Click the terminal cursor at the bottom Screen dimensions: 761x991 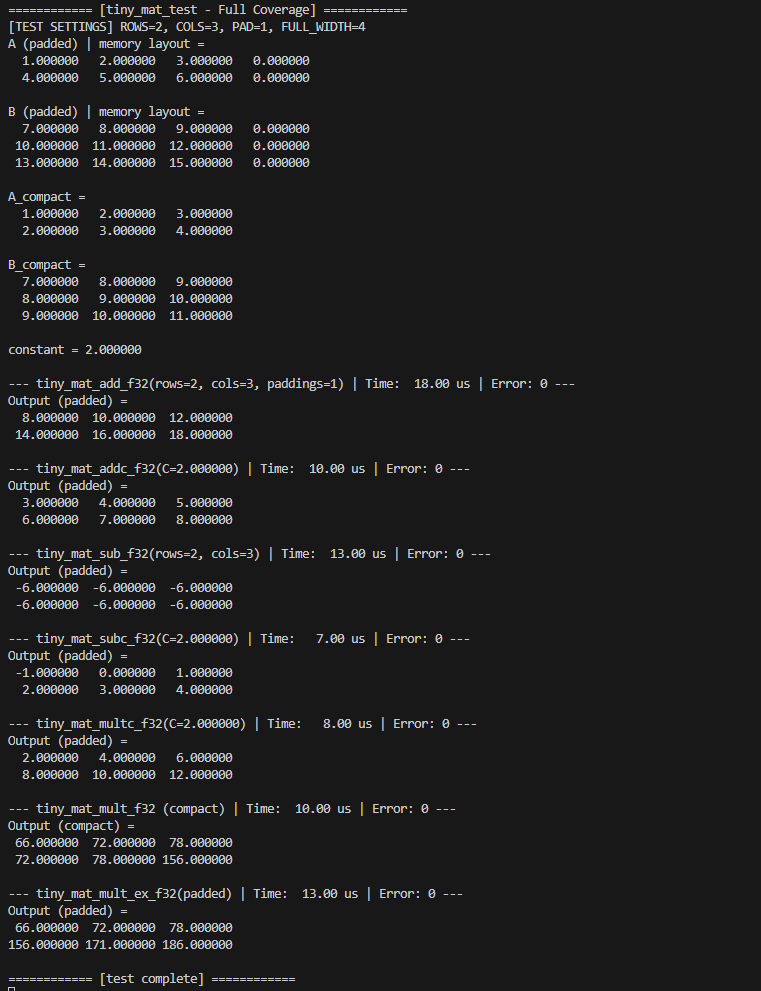click(x=11, y=988)
